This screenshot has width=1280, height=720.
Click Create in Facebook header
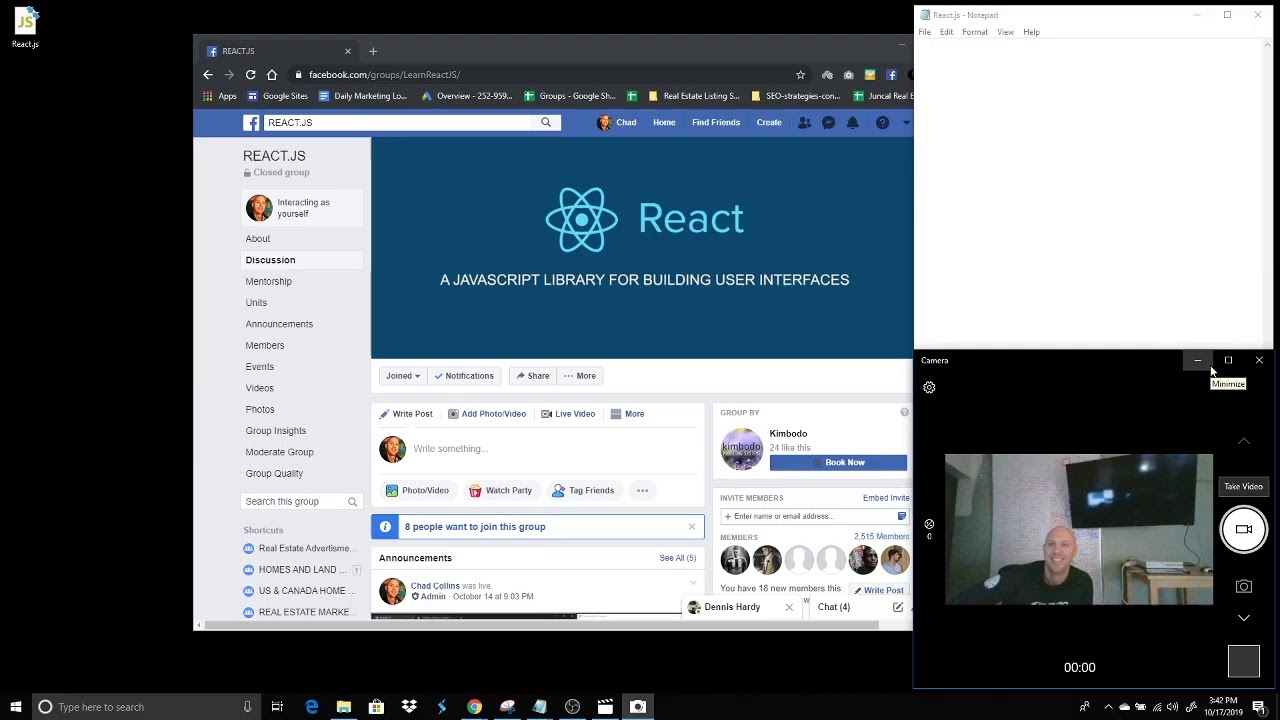[x=769, y=122]
